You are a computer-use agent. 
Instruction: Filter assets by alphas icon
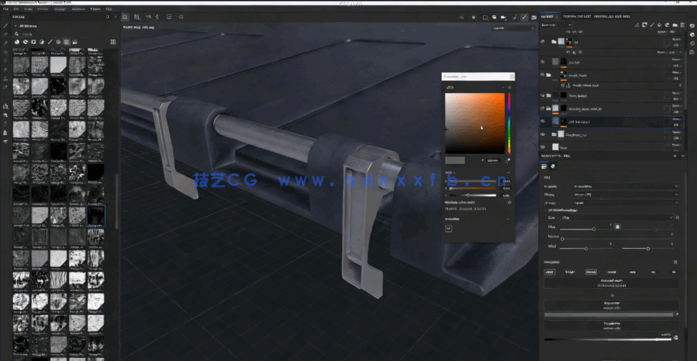point(58,42)
